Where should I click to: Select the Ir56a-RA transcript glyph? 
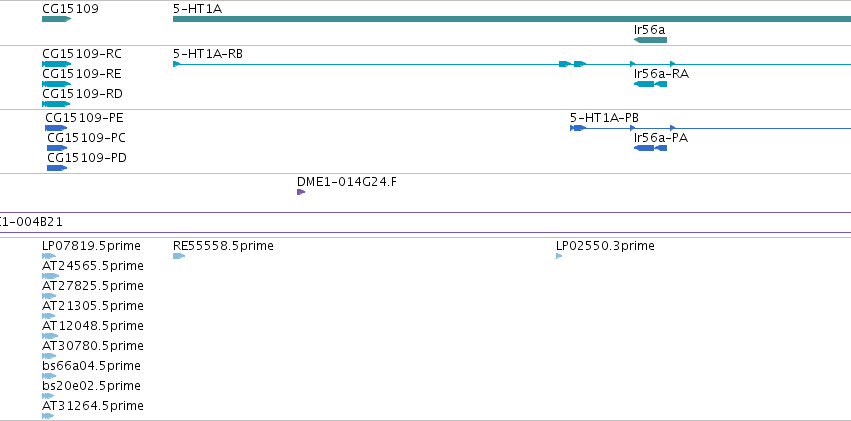[x=650, y=84]
